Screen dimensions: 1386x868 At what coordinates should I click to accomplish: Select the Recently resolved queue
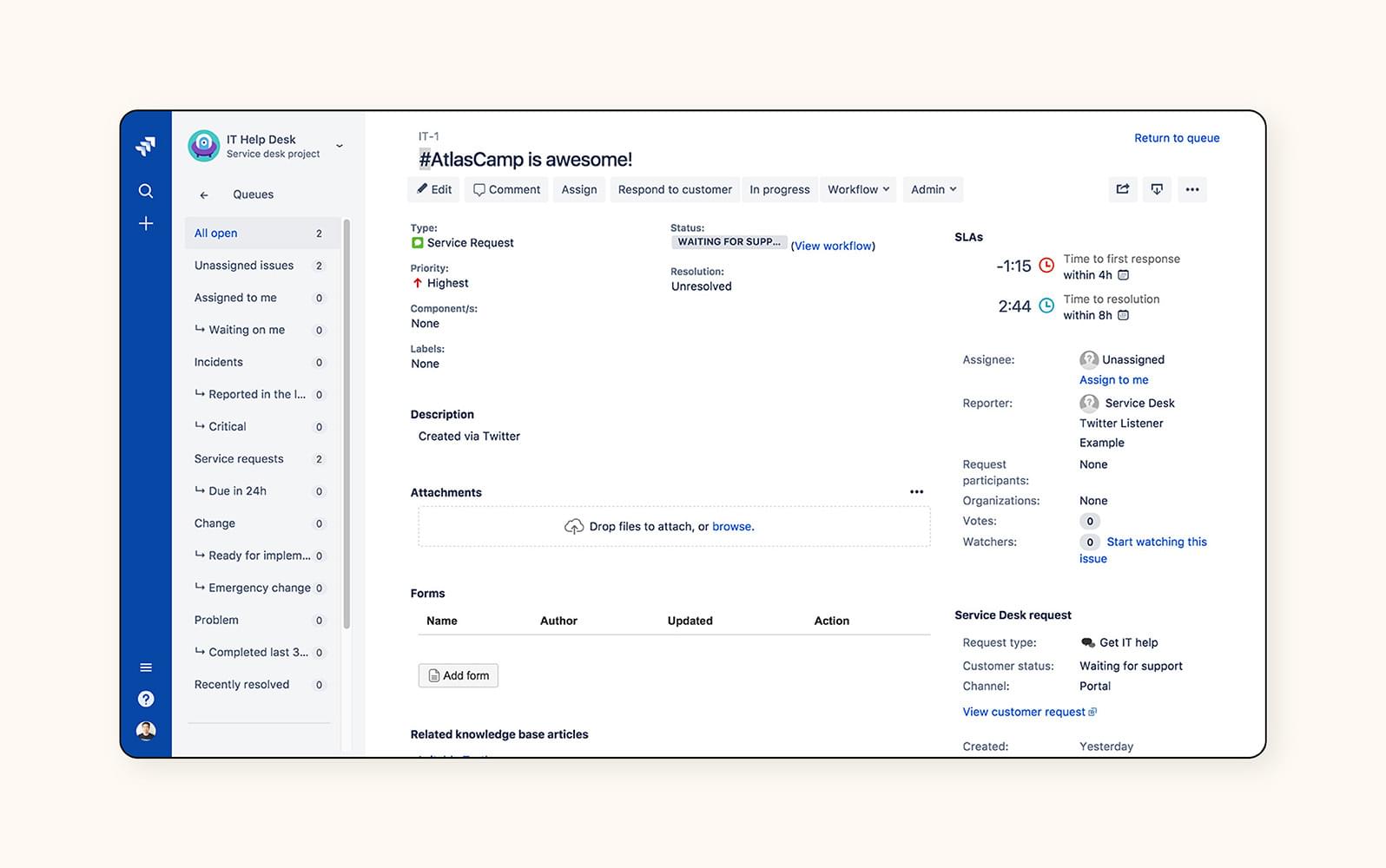coord(262,684)
